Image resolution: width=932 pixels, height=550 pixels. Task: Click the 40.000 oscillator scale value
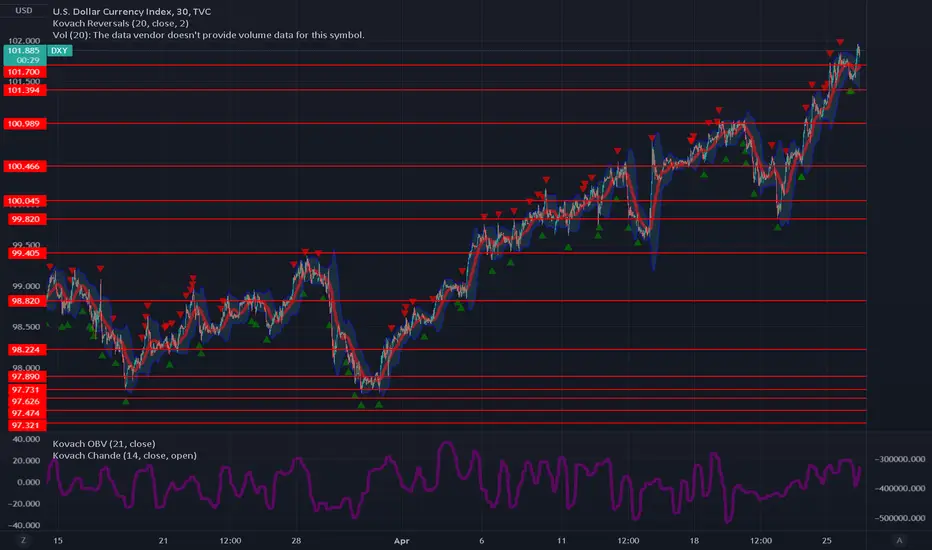point(27,439)
